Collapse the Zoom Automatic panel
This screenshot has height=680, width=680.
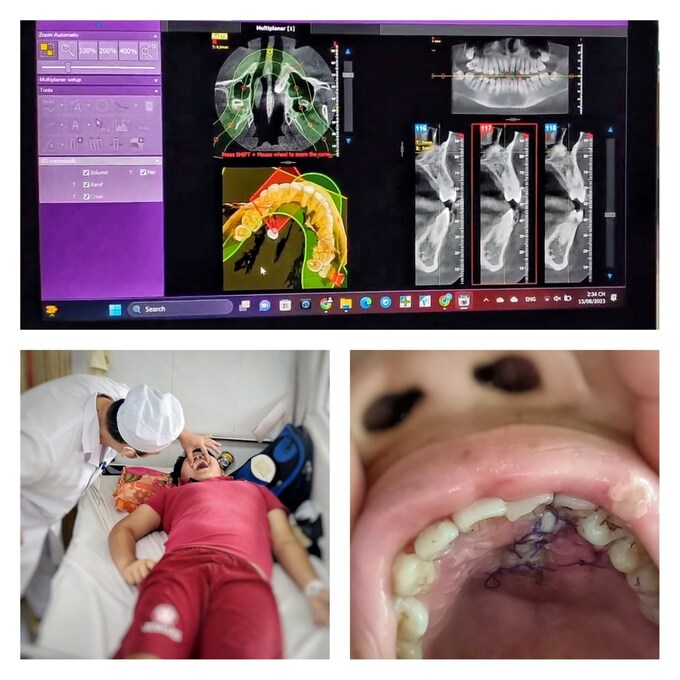(x=155, y=36)
